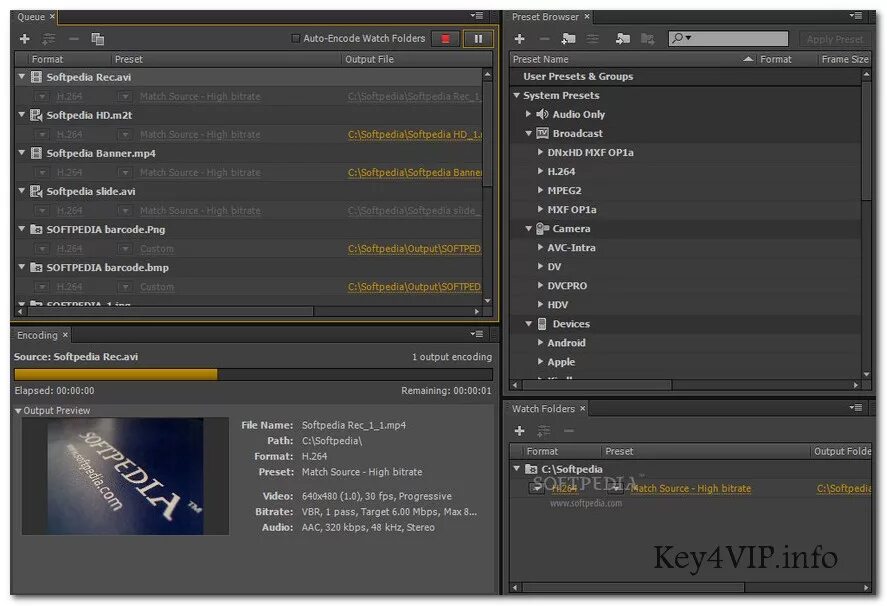Open the Encoding panel options menu
This screenshot has height=606, width=887.
pyautogui.click(x=477, y=334)
